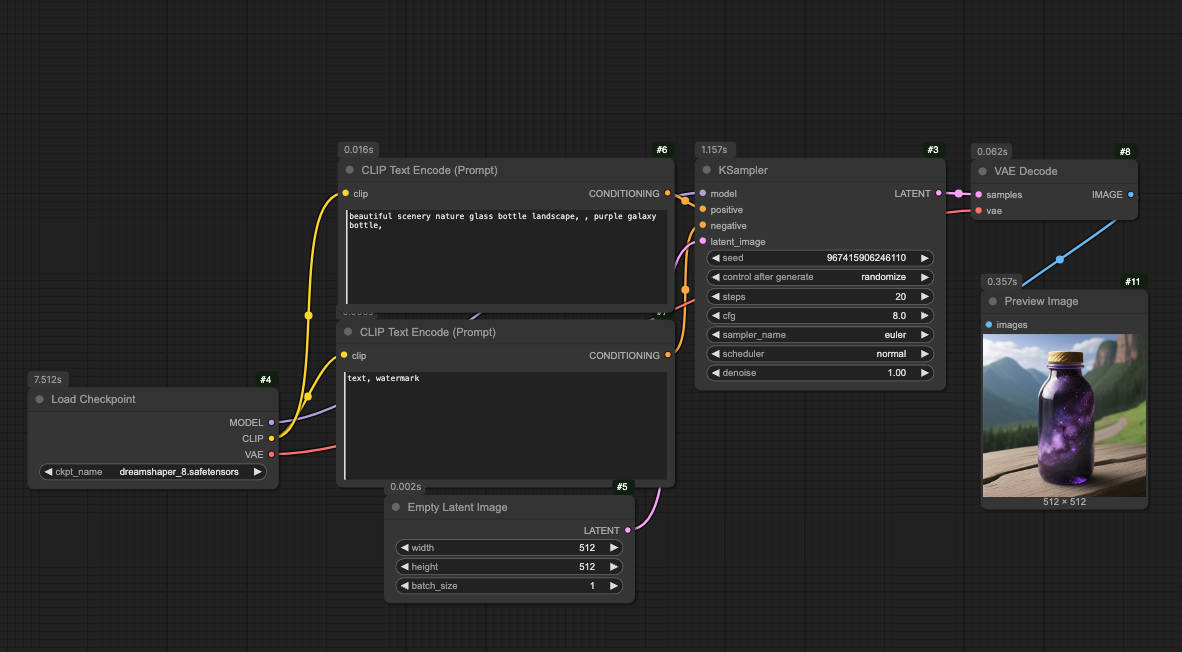The width and height of the screenshot is (1182, 652).
Task: Collapse the 'text, watermark' CLIP Text Encode node via its title dot
Action: point(348,332)
